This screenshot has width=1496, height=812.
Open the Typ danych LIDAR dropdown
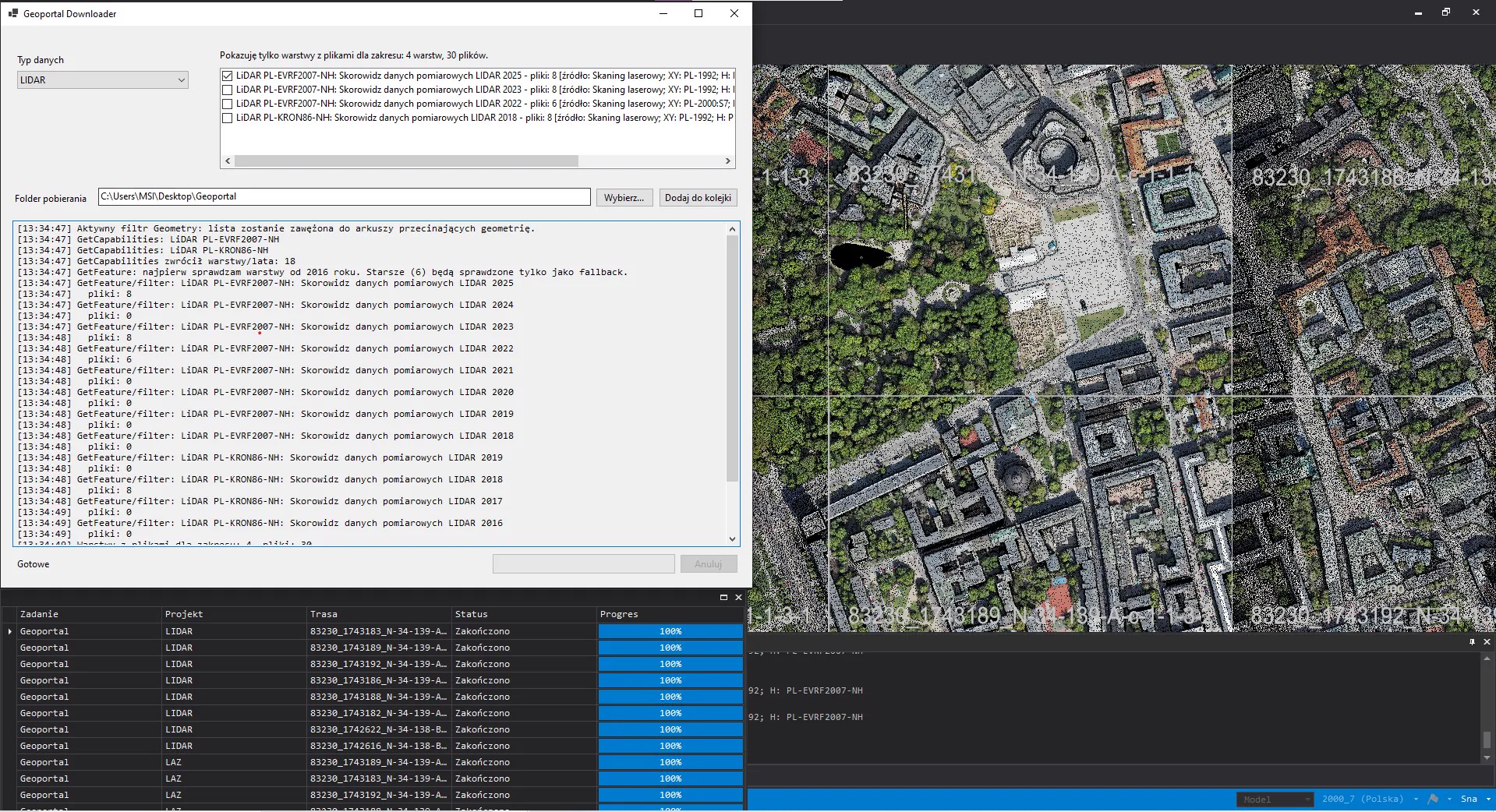(103, 79)
